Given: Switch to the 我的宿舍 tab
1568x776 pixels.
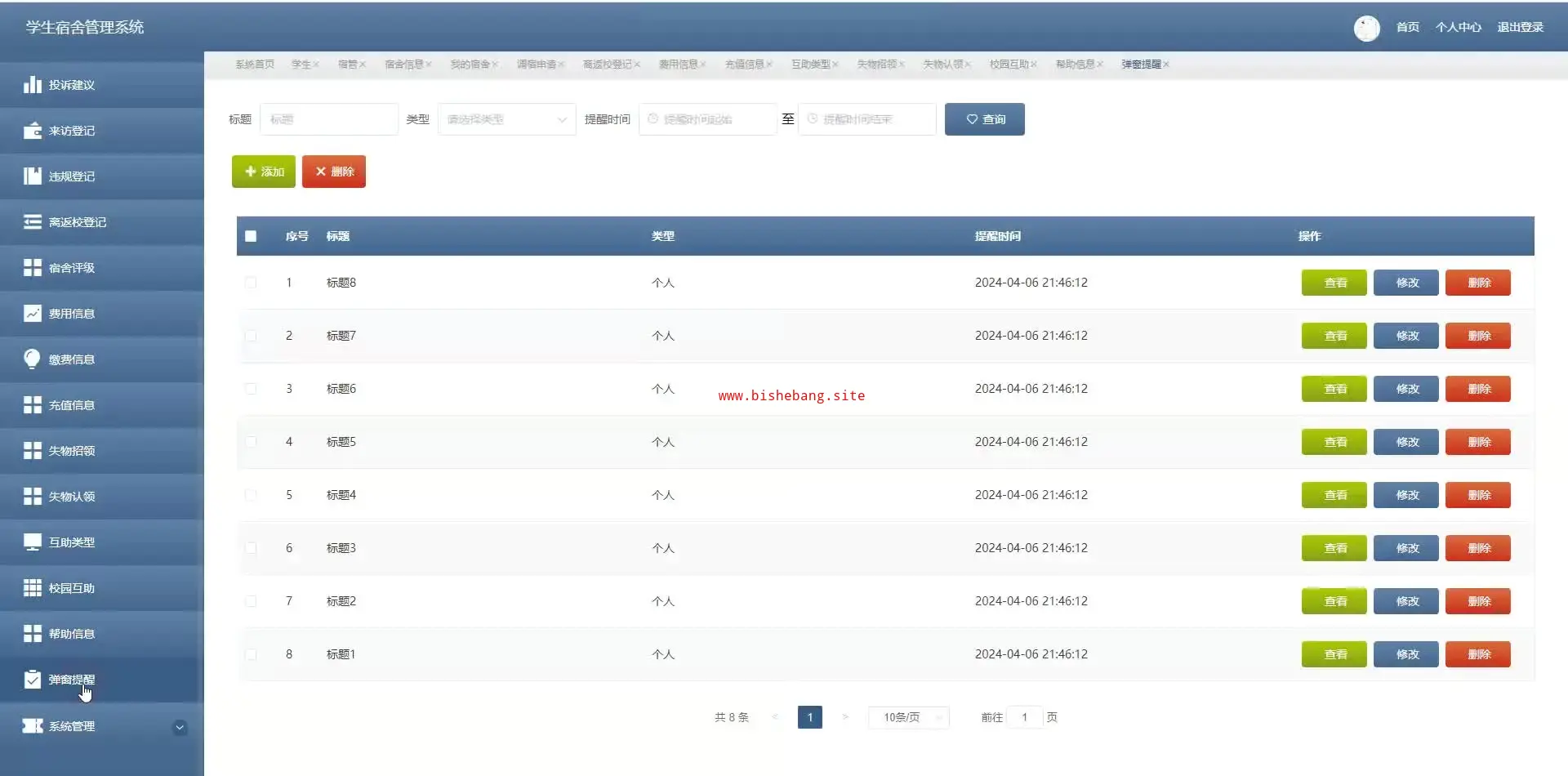Looking at the screenshot, I should pos(470,65).
